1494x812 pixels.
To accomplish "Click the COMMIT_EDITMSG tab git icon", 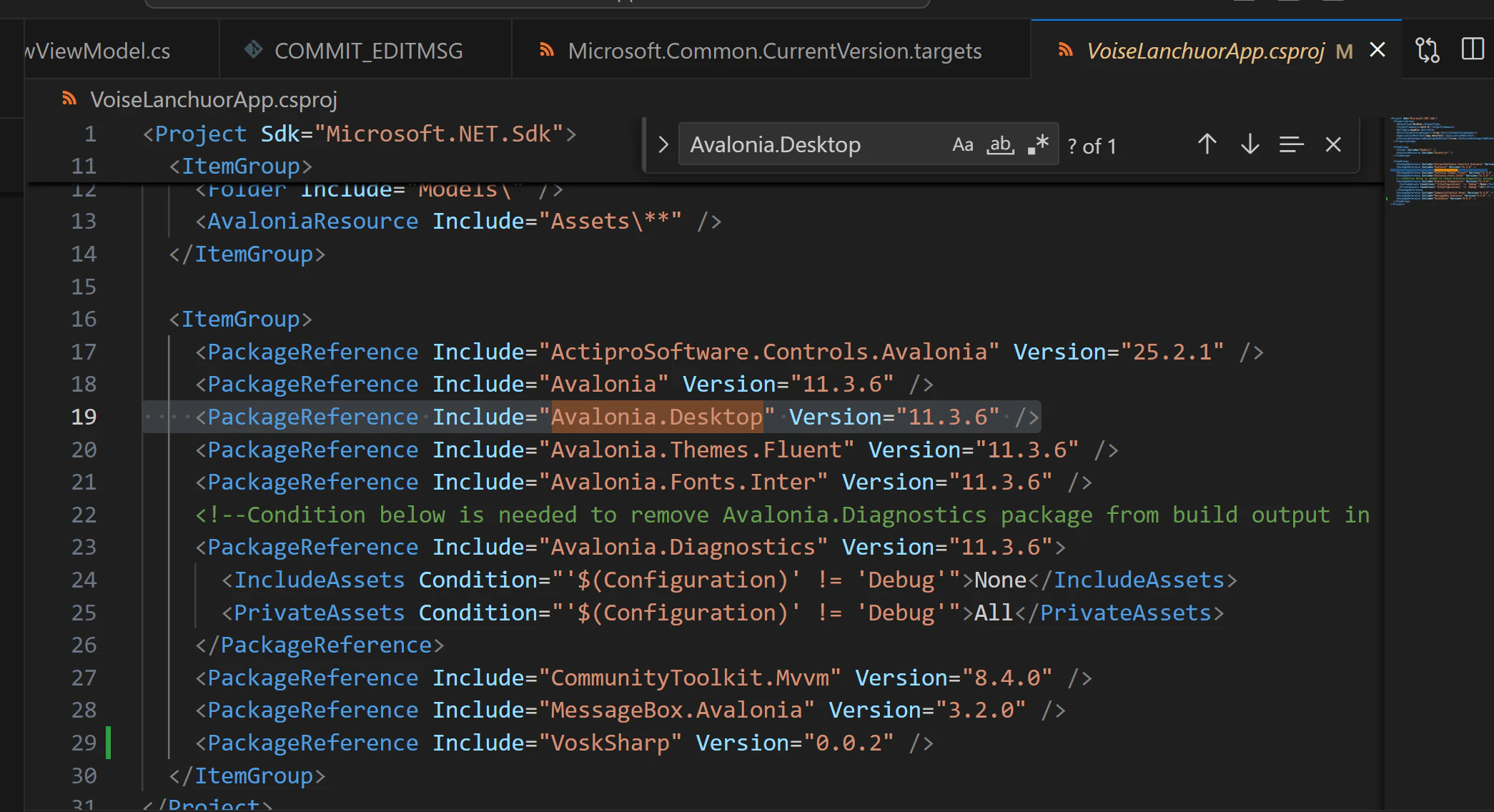I will (x=253, y=49).
